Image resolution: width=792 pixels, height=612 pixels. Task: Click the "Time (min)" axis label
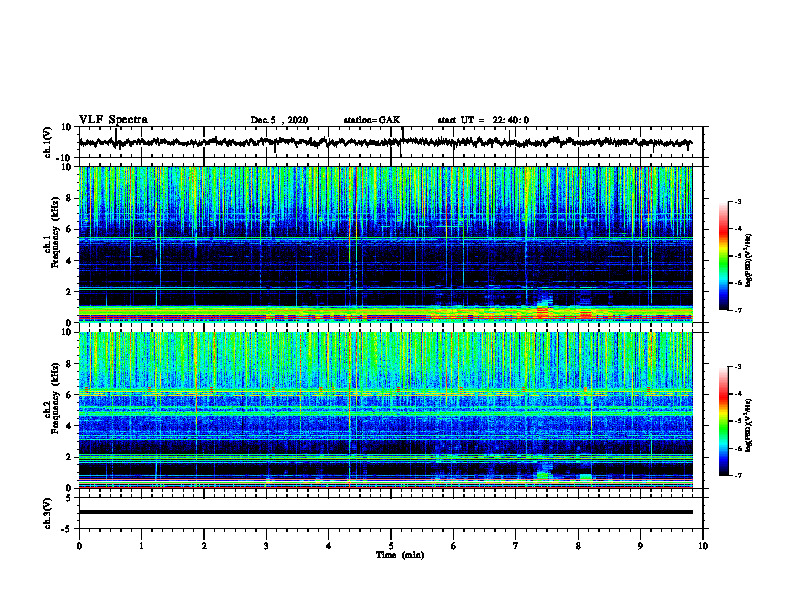[400, 555]
